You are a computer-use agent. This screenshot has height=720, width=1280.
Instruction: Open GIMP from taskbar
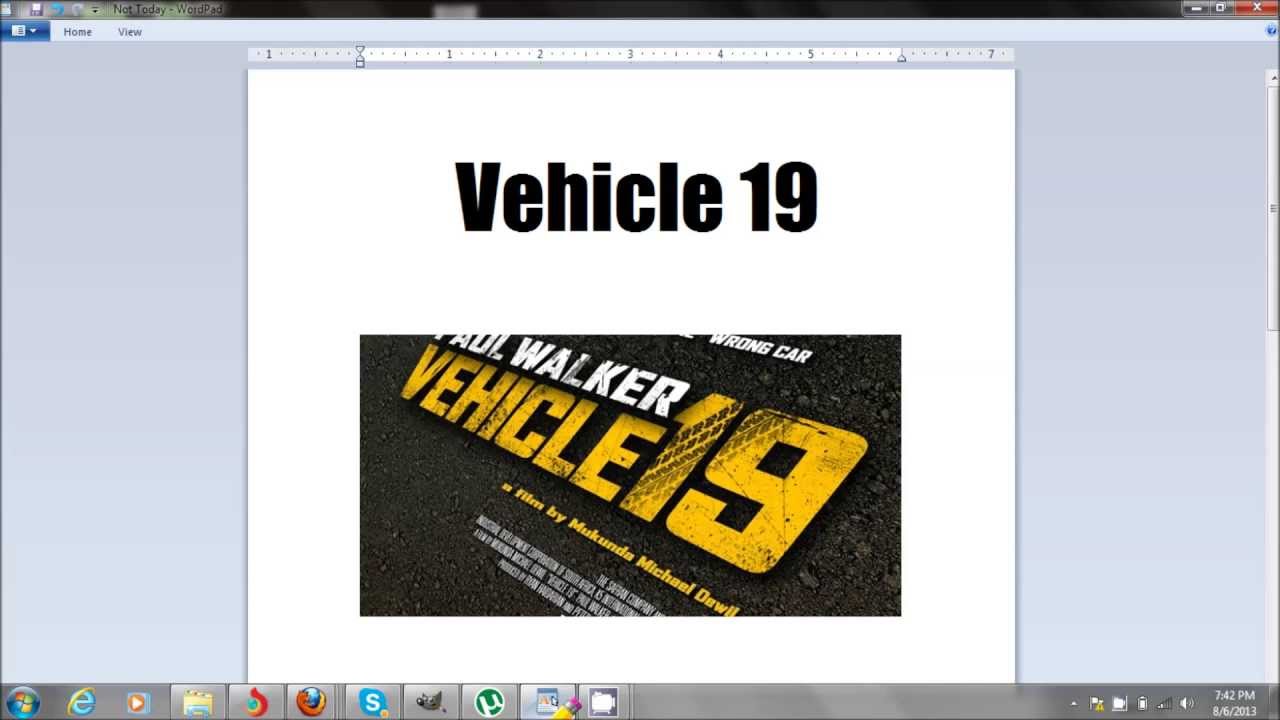[430, 702]
